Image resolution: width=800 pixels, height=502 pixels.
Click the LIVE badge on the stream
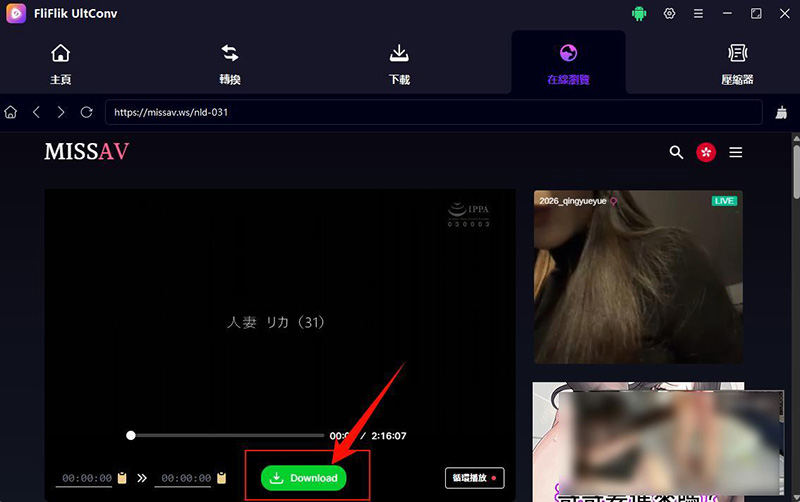pyautogui.click(x=724, y=201)
